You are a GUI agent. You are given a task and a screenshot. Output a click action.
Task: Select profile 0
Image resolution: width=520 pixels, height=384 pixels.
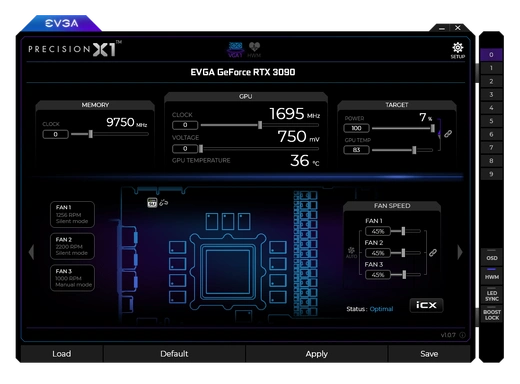pos(491,55)
